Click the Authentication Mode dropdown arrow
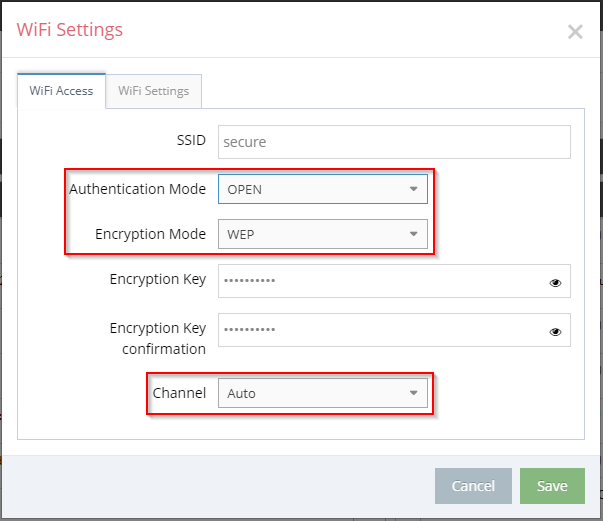Image resolution: width=603 pixels, height=521 pixels. 413,189
